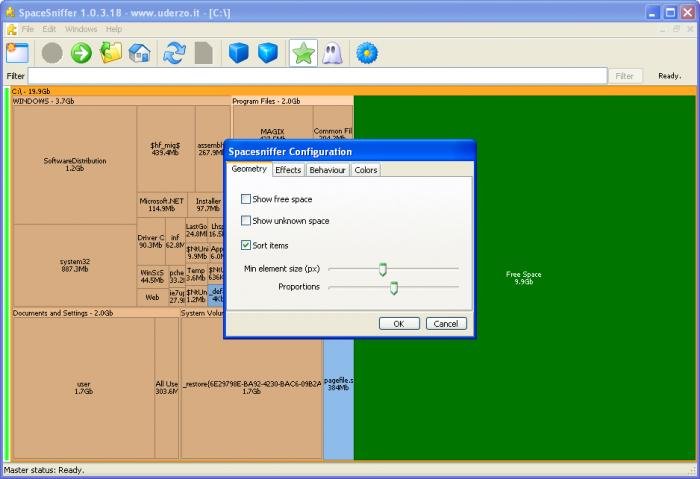Viewport: 700px width, 479px height.
Task: Click the first blue cube icon
Action: tap(238, 53)
